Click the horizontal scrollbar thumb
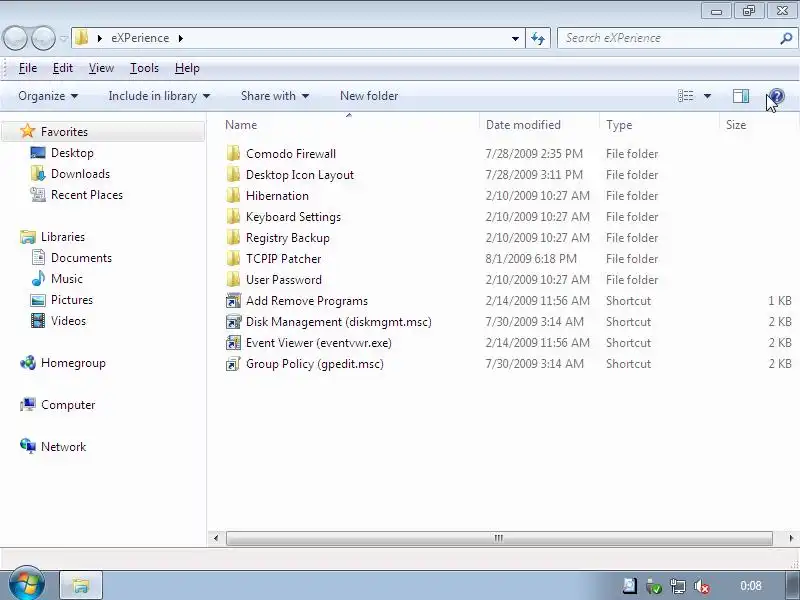 click(499, 538)
